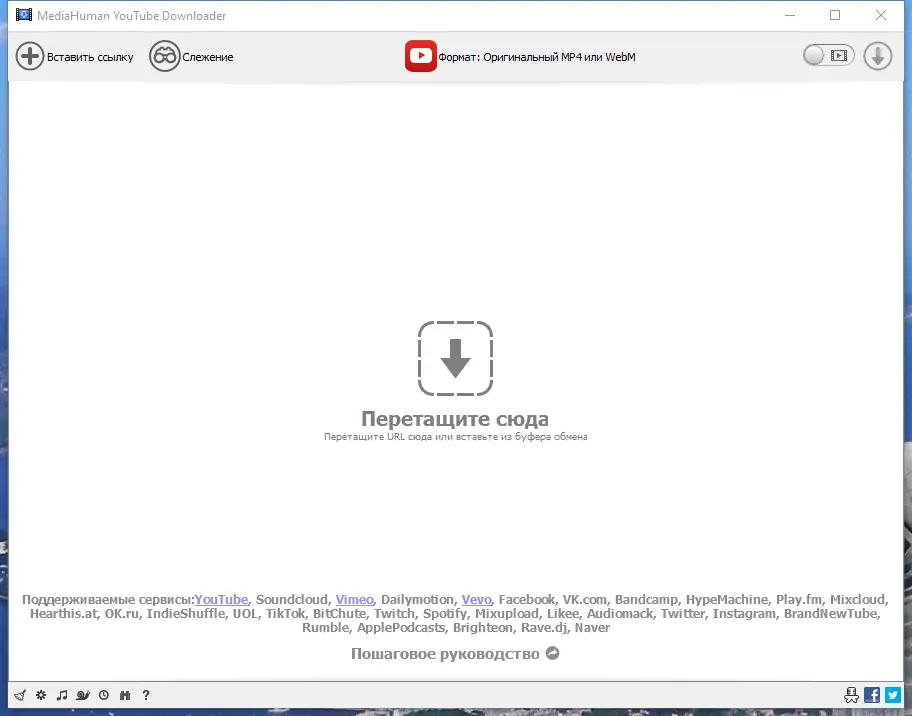Screen dimensions: 912x716
Task: Open the Vimeo supported service link
Action: [x=354, y=599]
